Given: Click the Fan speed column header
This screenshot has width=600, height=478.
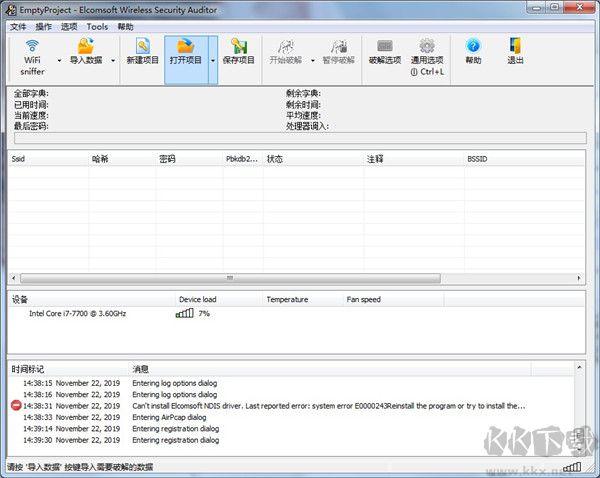Looking at the screenshot, I should pos(393,300).
